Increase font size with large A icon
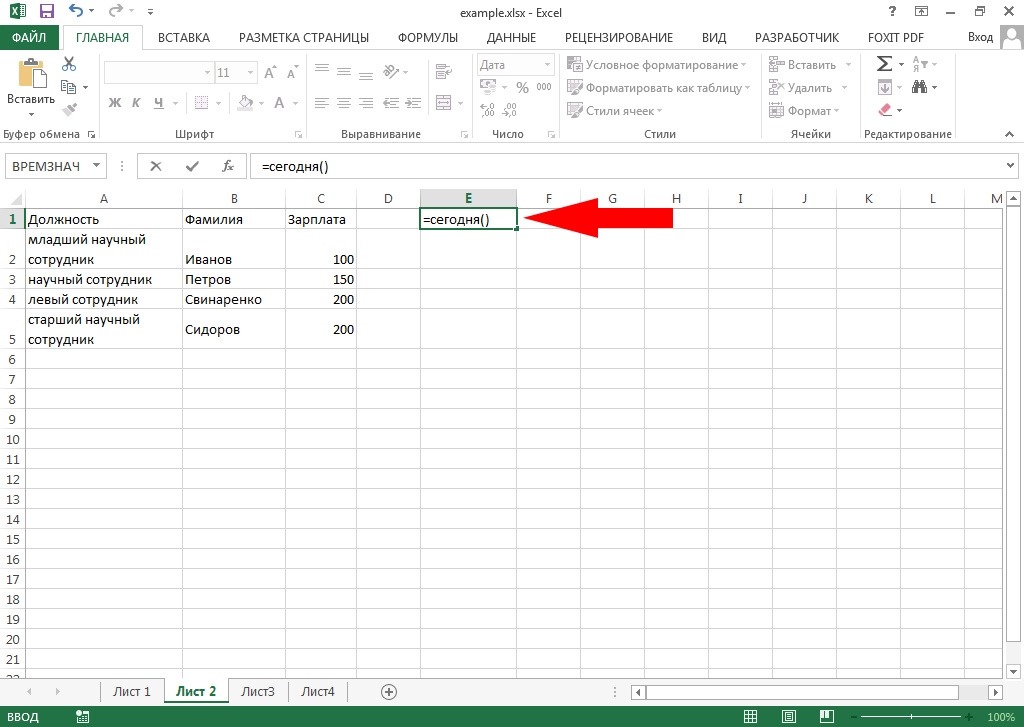1024x727 pixels. click(270, 73)
